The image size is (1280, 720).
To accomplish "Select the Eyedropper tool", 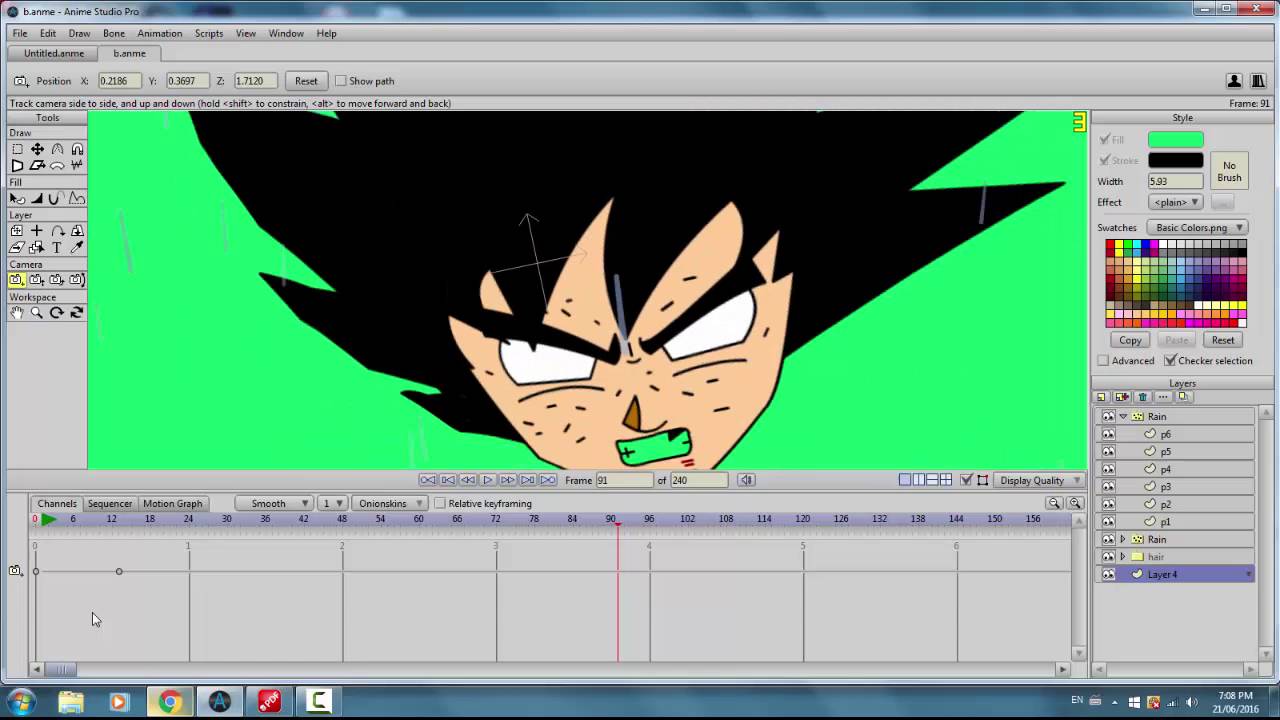I will pos(77,247).
